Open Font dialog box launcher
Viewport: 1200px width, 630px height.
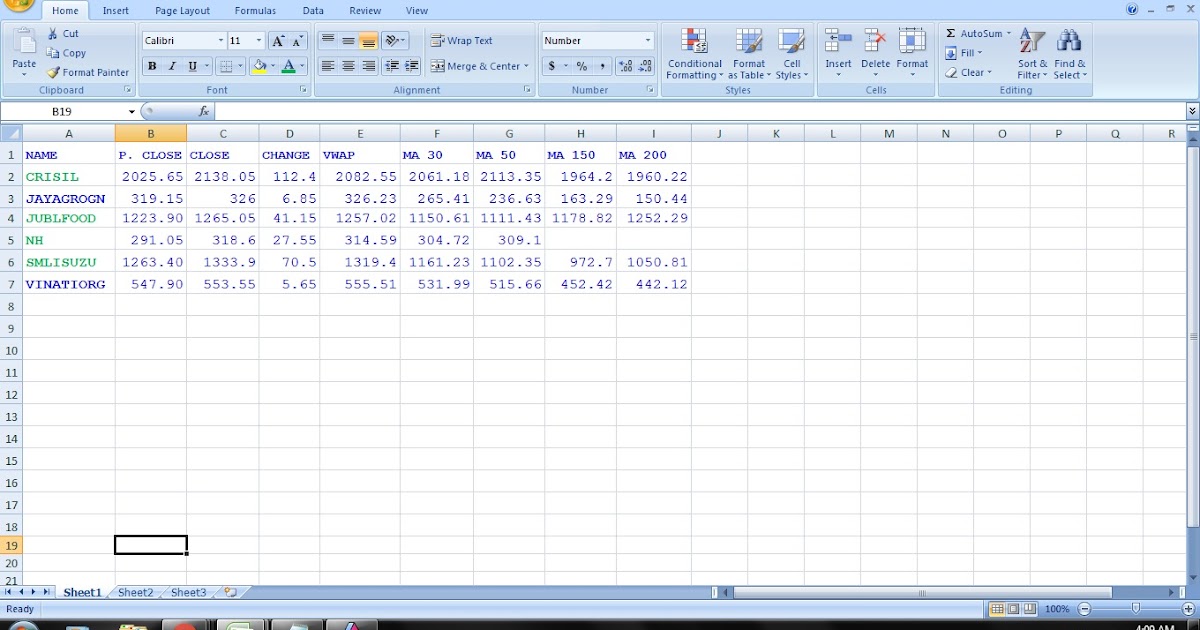[x=303, y=90]
